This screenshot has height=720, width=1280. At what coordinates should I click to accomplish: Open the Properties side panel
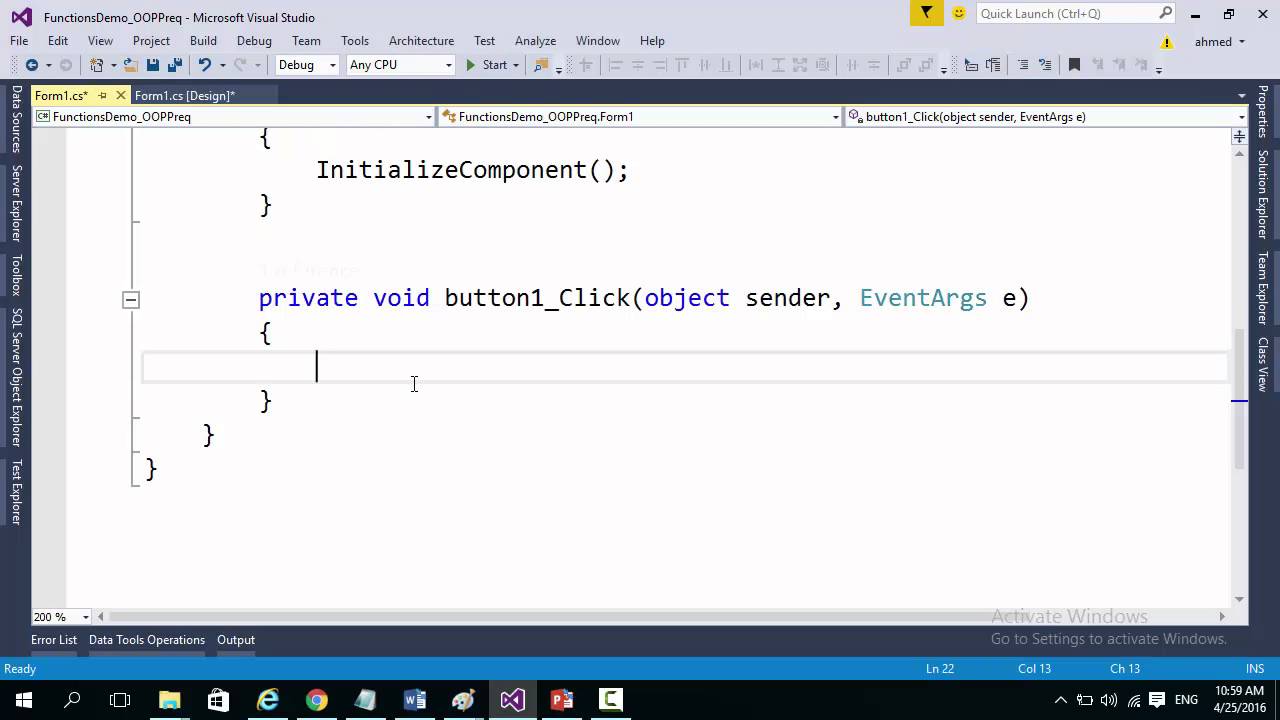tap(1263, 112)
